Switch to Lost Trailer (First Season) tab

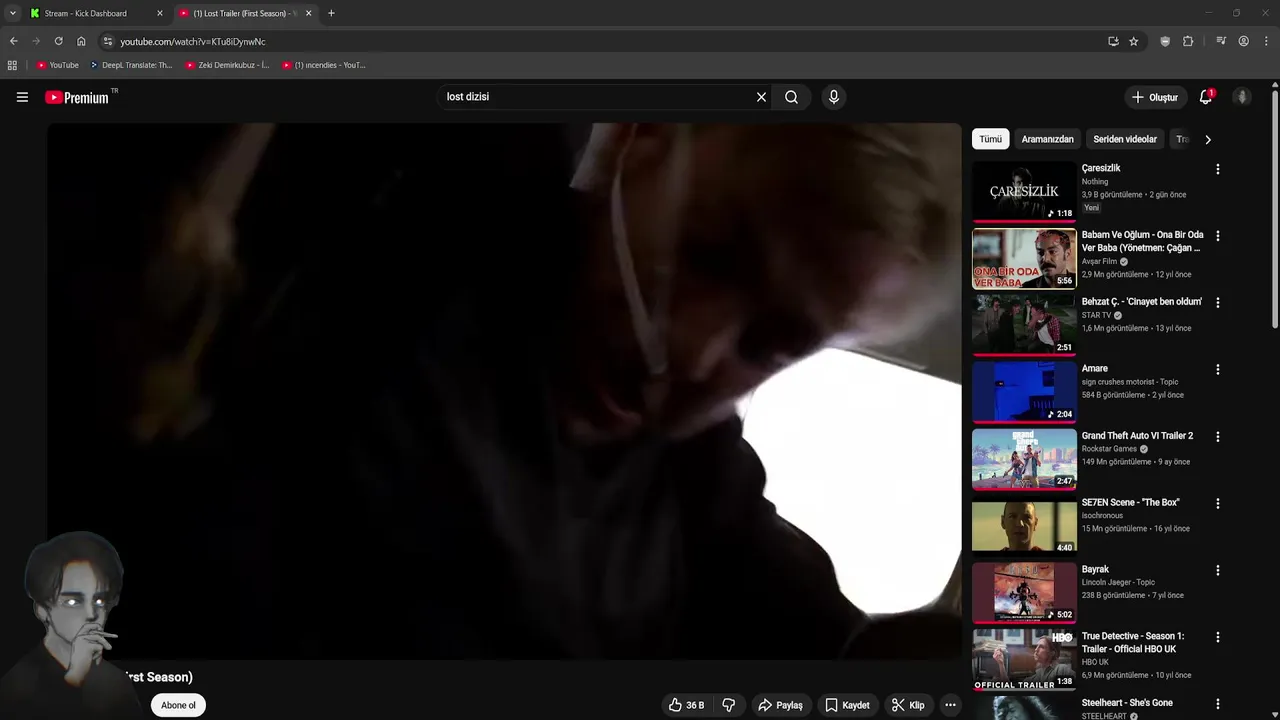click(x=245, y=13)
